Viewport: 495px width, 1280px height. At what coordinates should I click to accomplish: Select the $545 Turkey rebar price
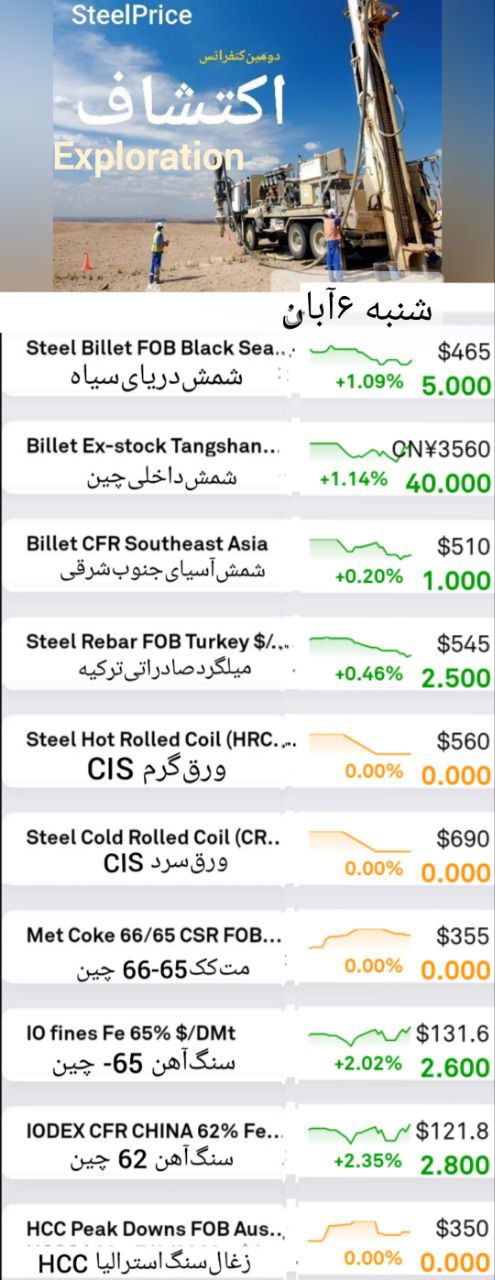(464, 645)
